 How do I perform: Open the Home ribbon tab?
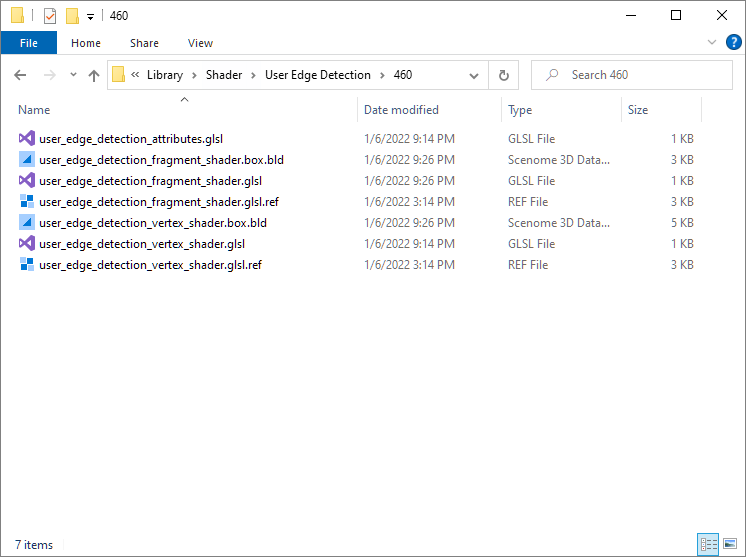[86, 43]
